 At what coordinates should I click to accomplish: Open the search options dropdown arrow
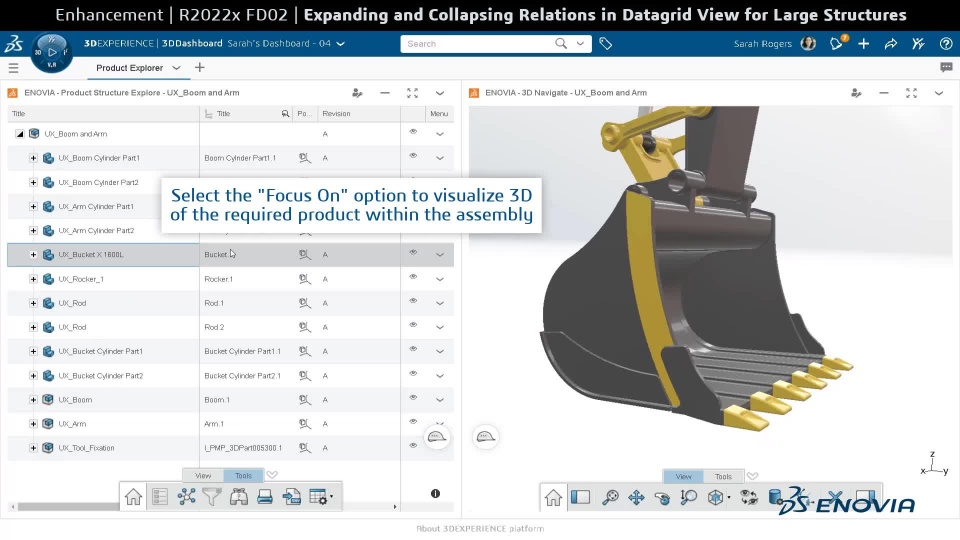point(580,43)
